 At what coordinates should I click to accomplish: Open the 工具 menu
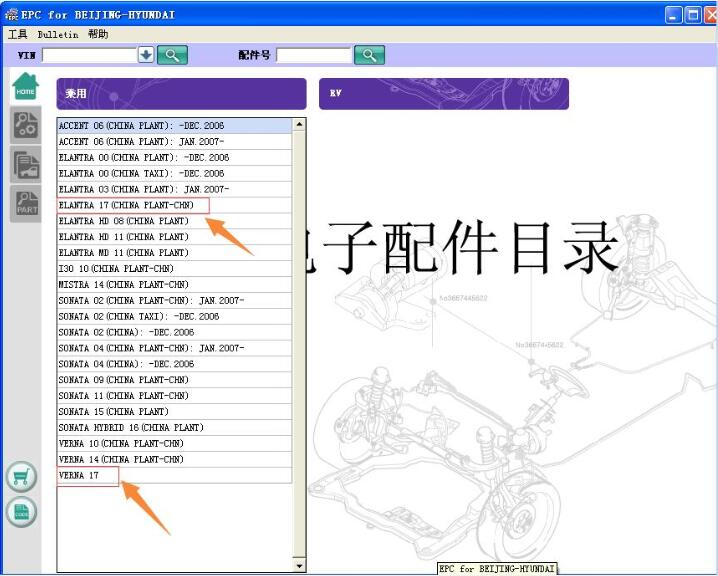click(x=18, y=34)
